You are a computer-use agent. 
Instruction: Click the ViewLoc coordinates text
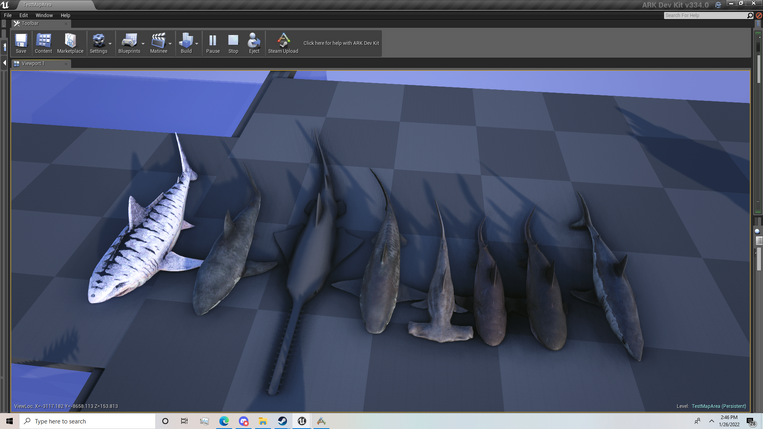(66, 406)
